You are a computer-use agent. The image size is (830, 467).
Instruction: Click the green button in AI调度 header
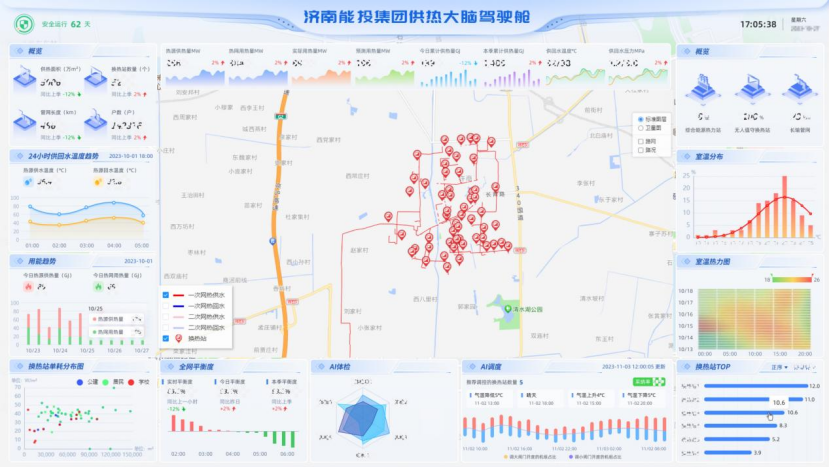[641, 381]
